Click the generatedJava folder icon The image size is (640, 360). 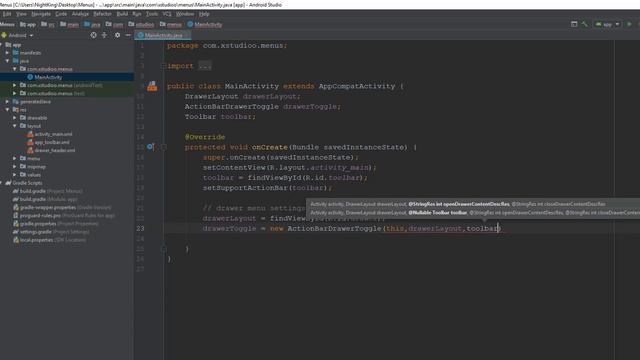[x=16, y=101]
